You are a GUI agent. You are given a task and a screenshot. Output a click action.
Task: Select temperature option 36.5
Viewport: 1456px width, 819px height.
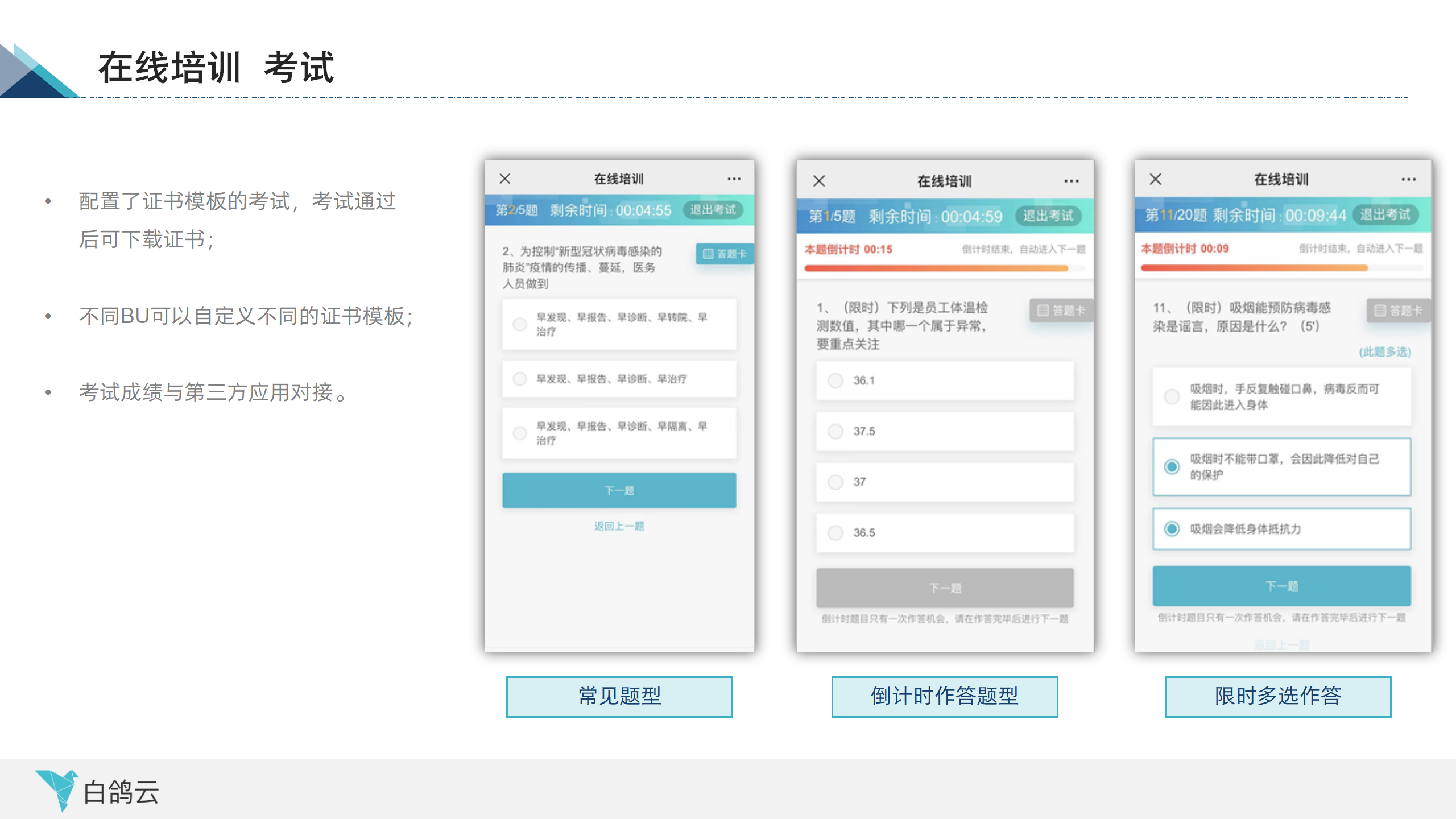945,532
